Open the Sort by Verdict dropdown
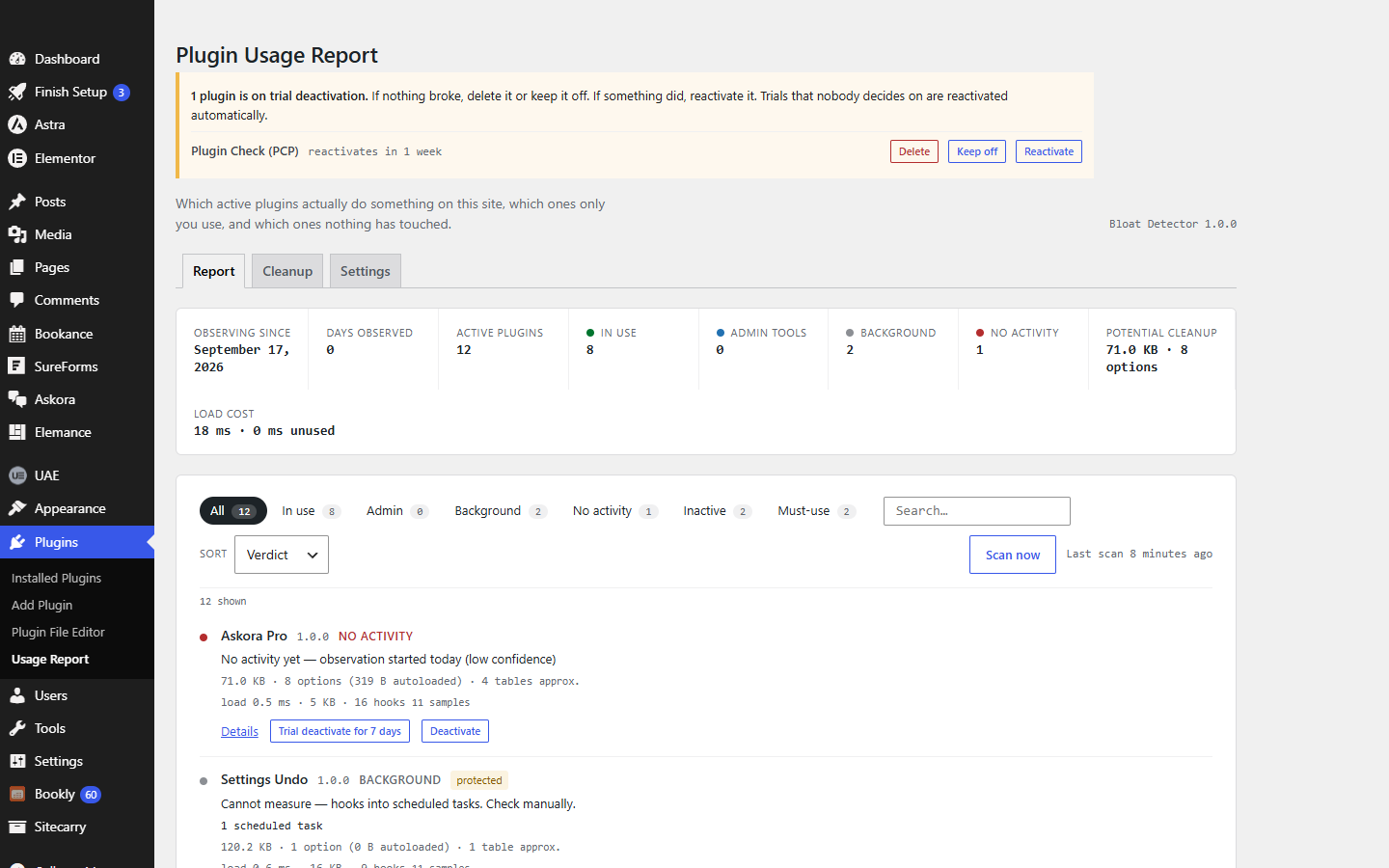 coord(282,555)
